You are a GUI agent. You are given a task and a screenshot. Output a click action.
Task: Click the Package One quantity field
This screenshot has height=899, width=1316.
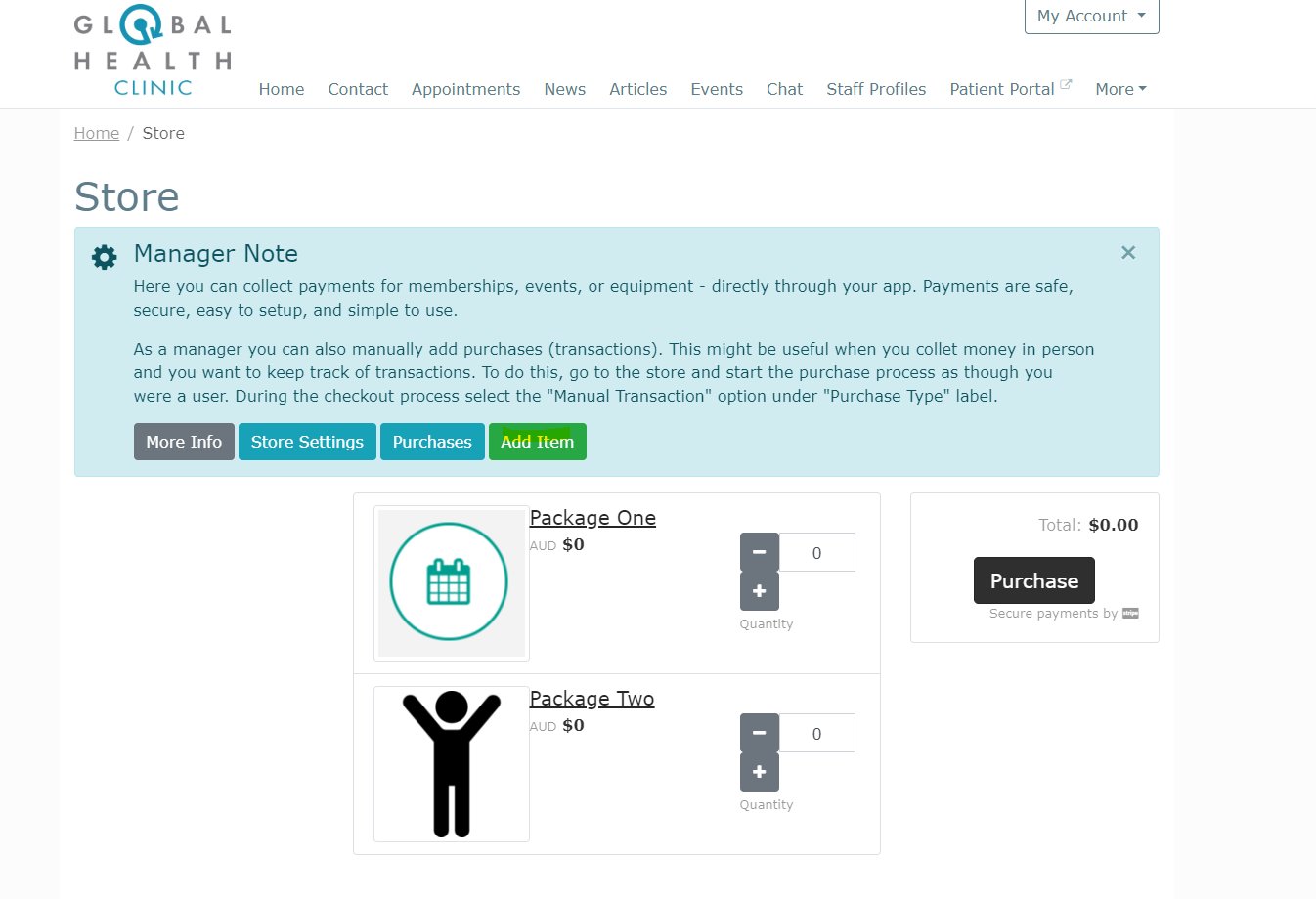point(816,553)
